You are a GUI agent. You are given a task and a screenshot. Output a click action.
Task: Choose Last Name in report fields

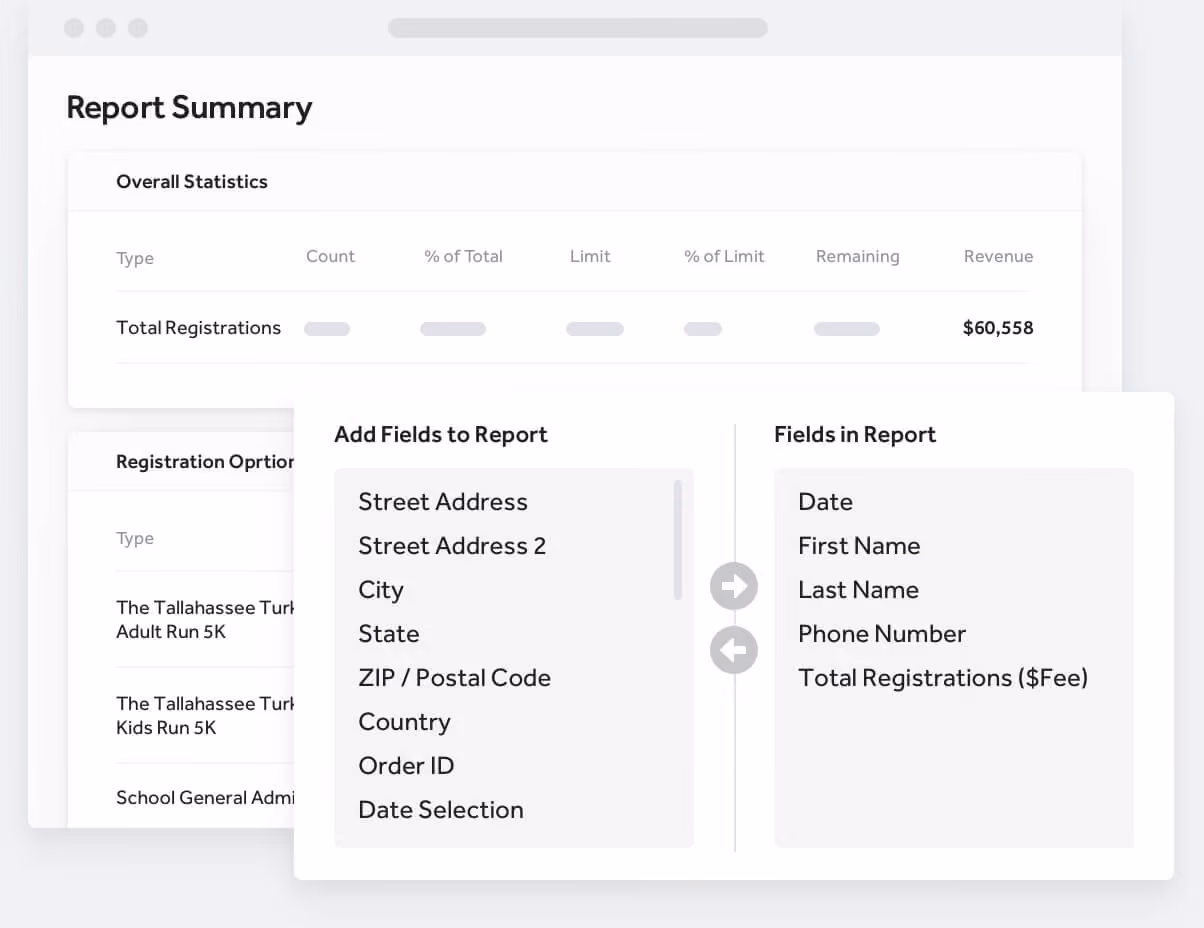point(858,590)
